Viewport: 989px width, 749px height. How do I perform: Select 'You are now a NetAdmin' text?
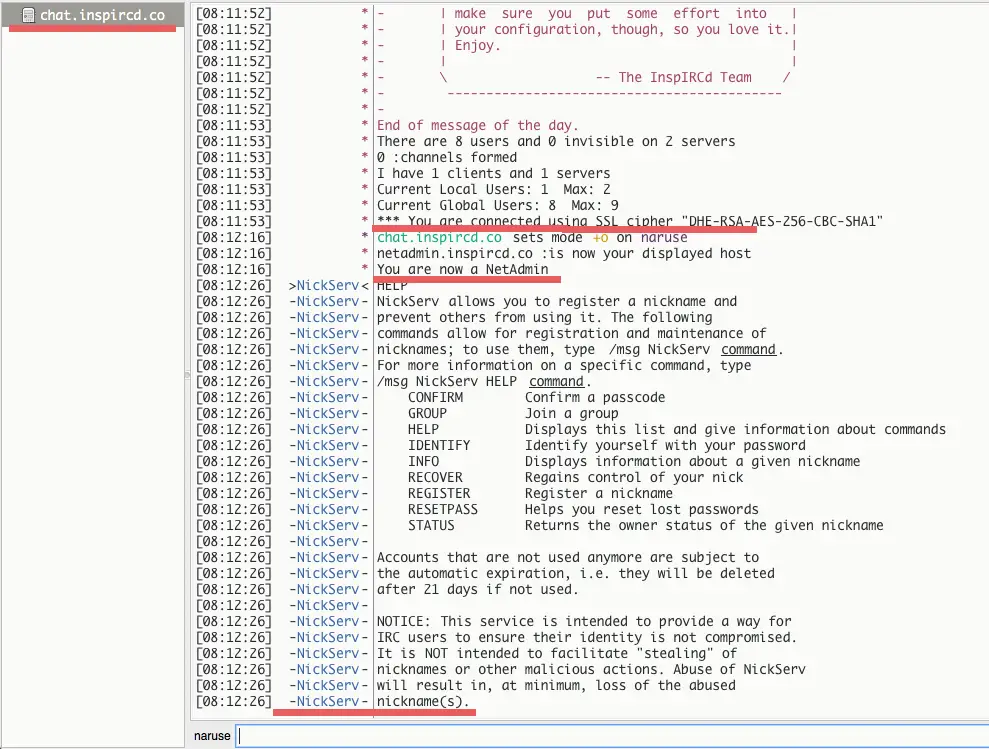click(462, 269)
